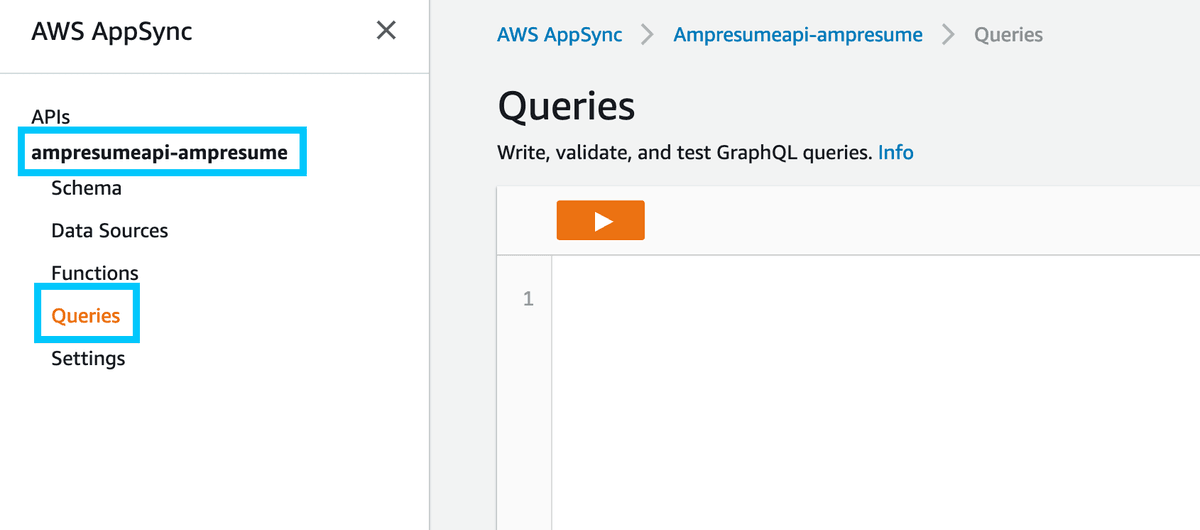
Task: Open the API Settings page
Action: tap(88, 358)
